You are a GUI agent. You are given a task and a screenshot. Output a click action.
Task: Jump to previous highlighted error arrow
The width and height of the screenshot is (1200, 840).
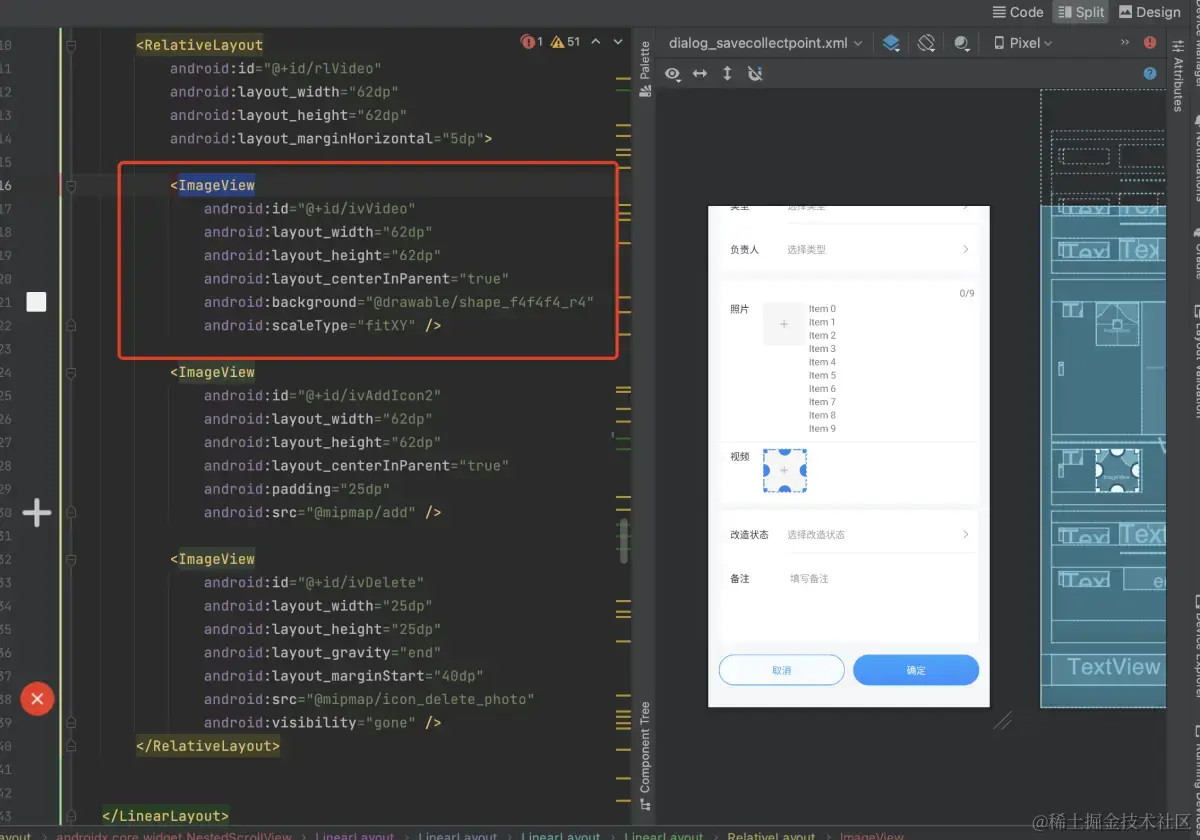(596, 42)
